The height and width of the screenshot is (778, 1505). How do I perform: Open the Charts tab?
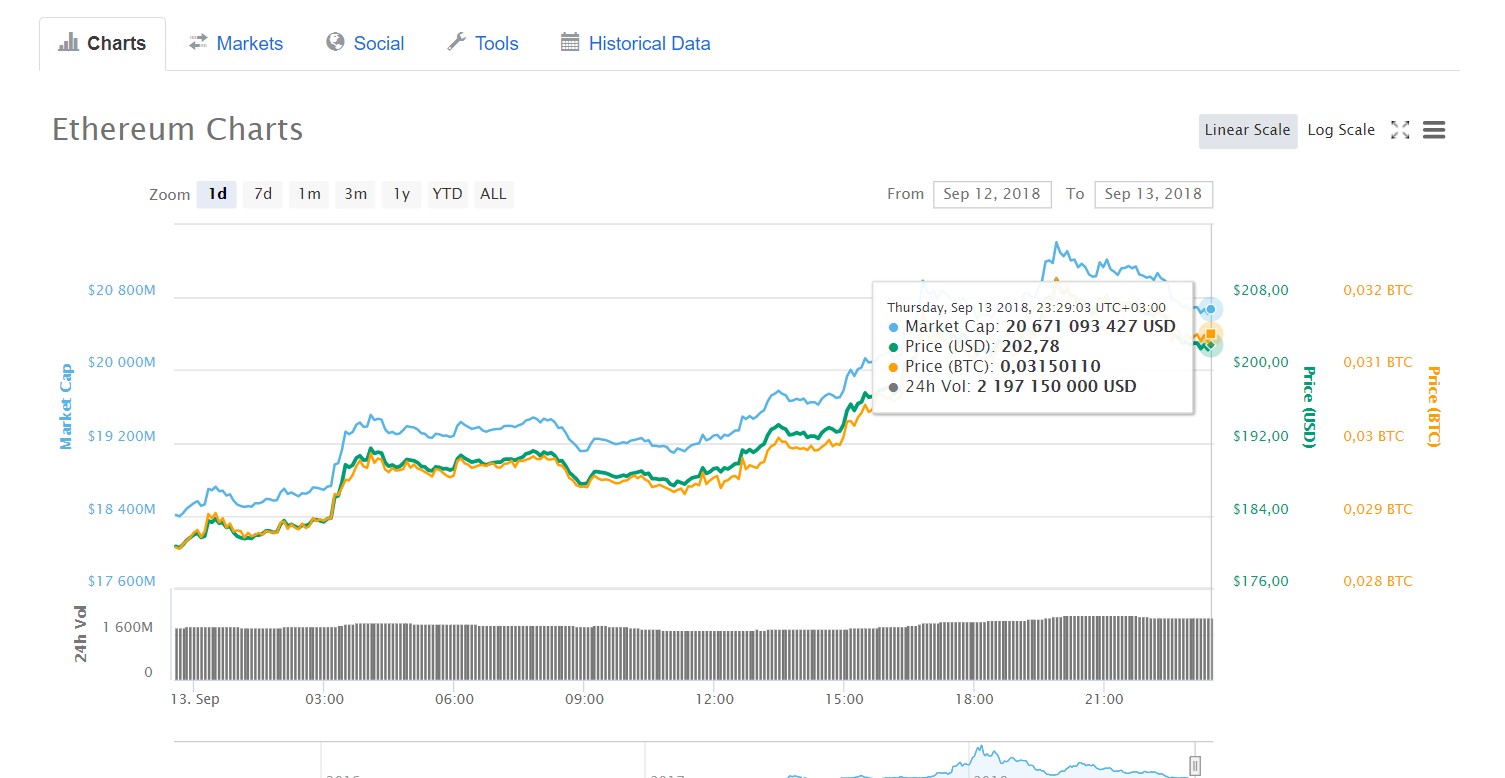[x=102, y=44]
